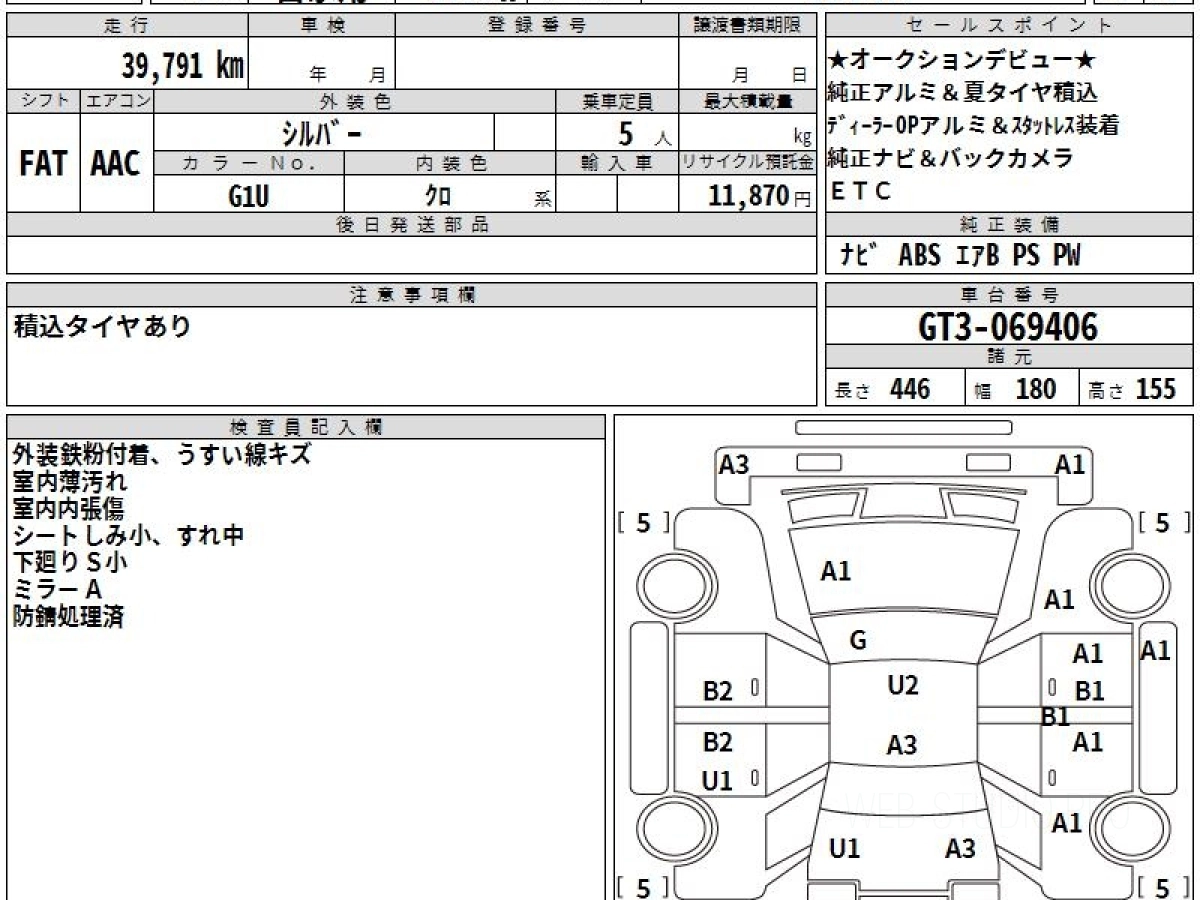Viewport: 1200px width, 900px height.
Task: Select the AAC air conditioner value
Action: tap(116, 163)
